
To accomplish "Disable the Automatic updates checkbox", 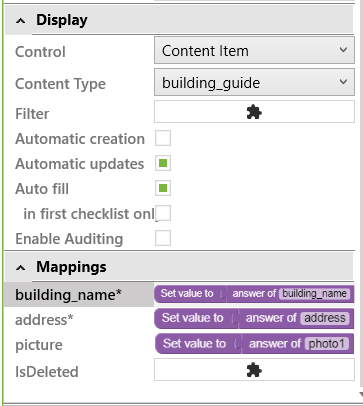I will point(163,163).
